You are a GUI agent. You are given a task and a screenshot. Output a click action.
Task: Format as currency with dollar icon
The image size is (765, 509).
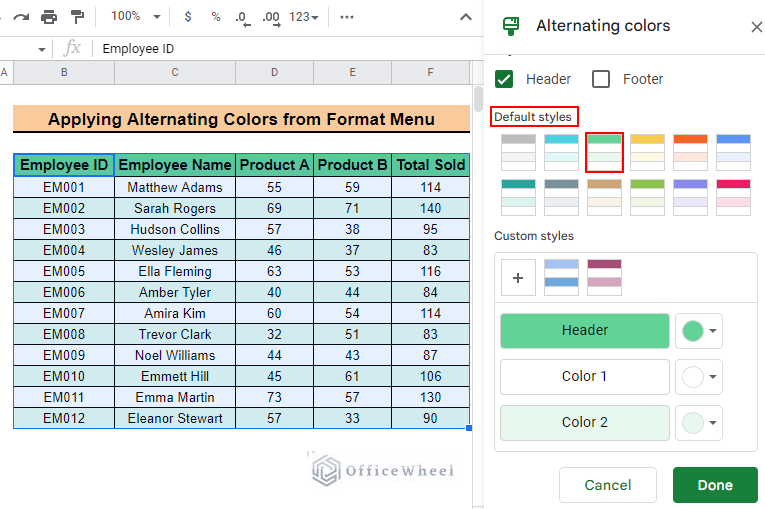[x=188, y=17]
